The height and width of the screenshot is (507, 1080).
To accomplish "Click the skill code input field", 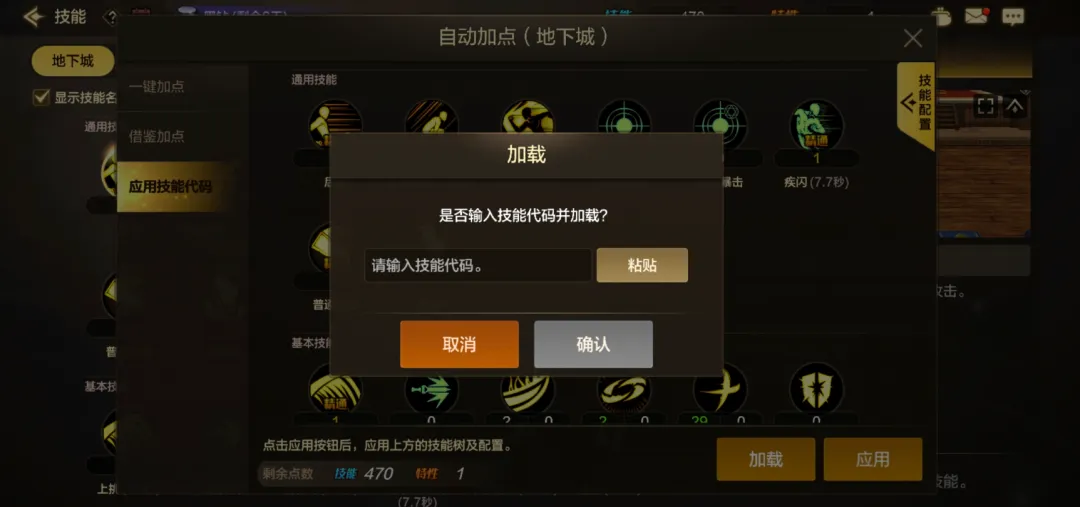I will [478, 265].
